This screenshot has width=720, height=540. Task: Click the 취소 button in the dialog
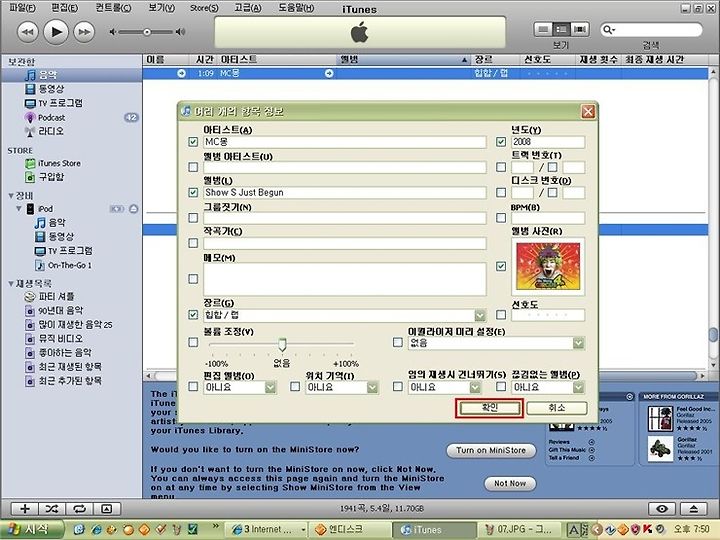557,408
